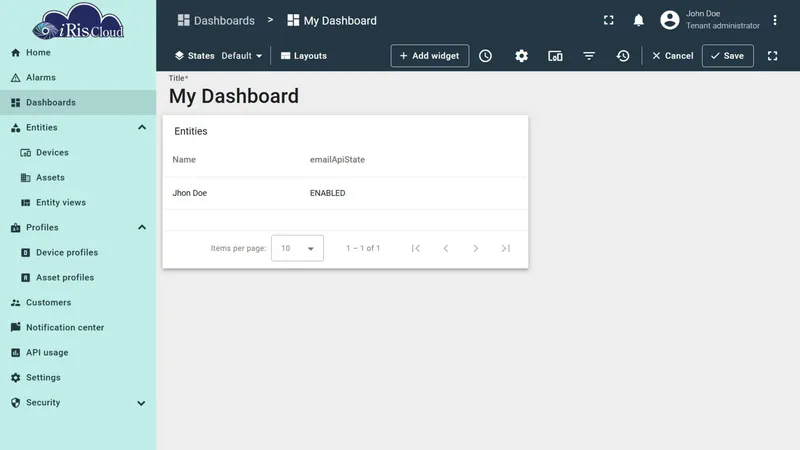Click the Notification center icon
800x450 pixels.
pyautogui.click(x=15, y=328)
